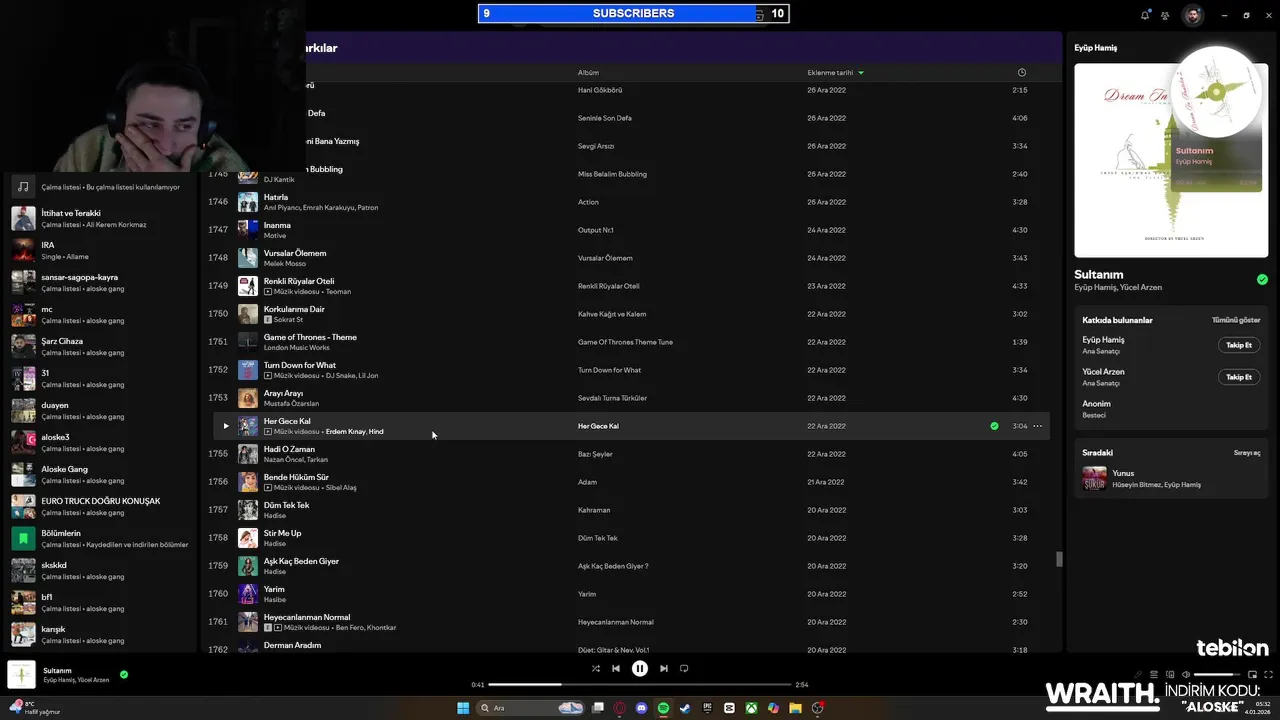Select the Yunus track in the queue
Image resolution: width=1280 pixels, height=720 pixels.
point(1171,478)
